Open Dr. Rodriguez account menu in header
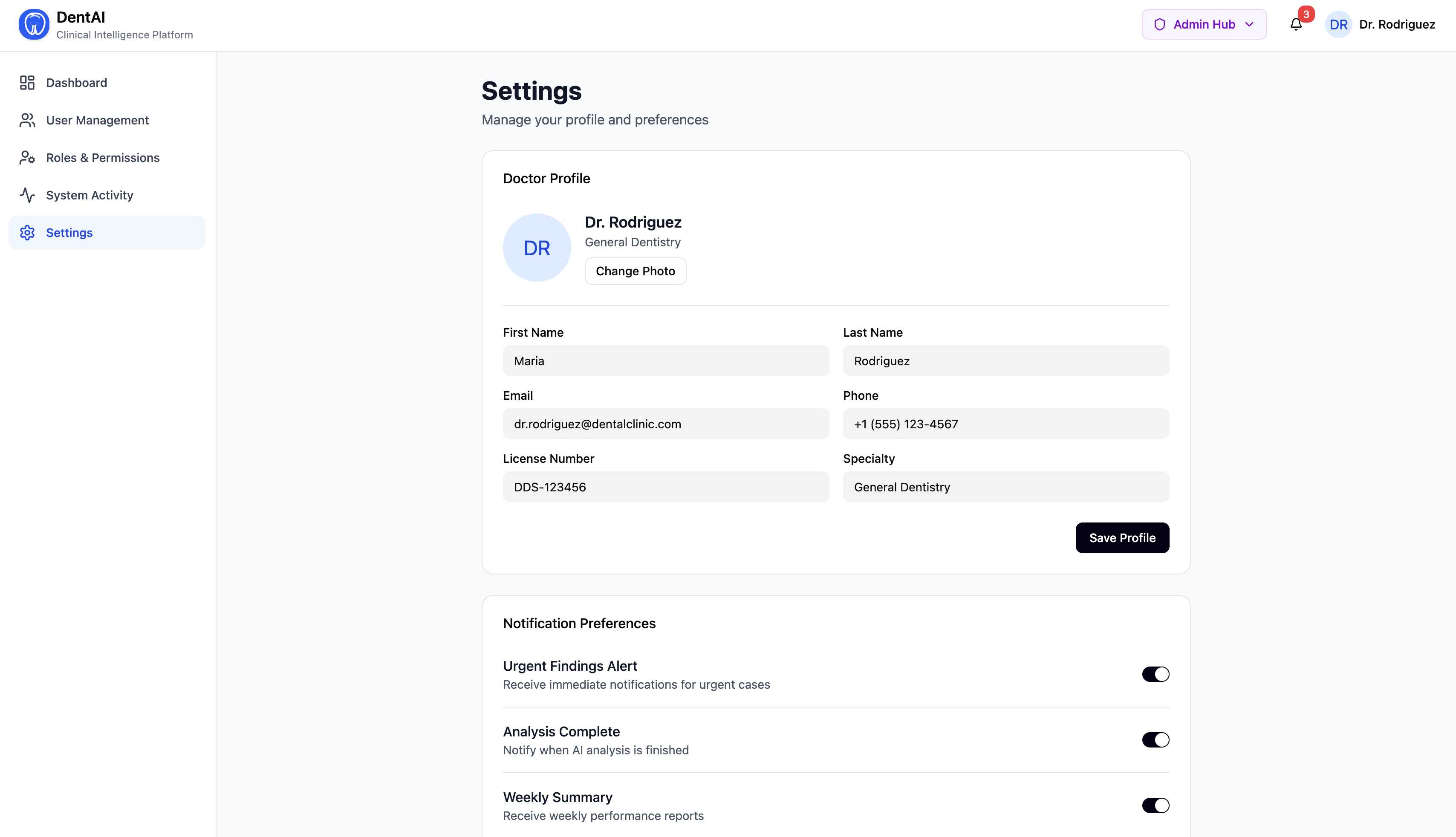Screen dimensions: 1456x837 pyautogui.click(x=1396, y=25)
